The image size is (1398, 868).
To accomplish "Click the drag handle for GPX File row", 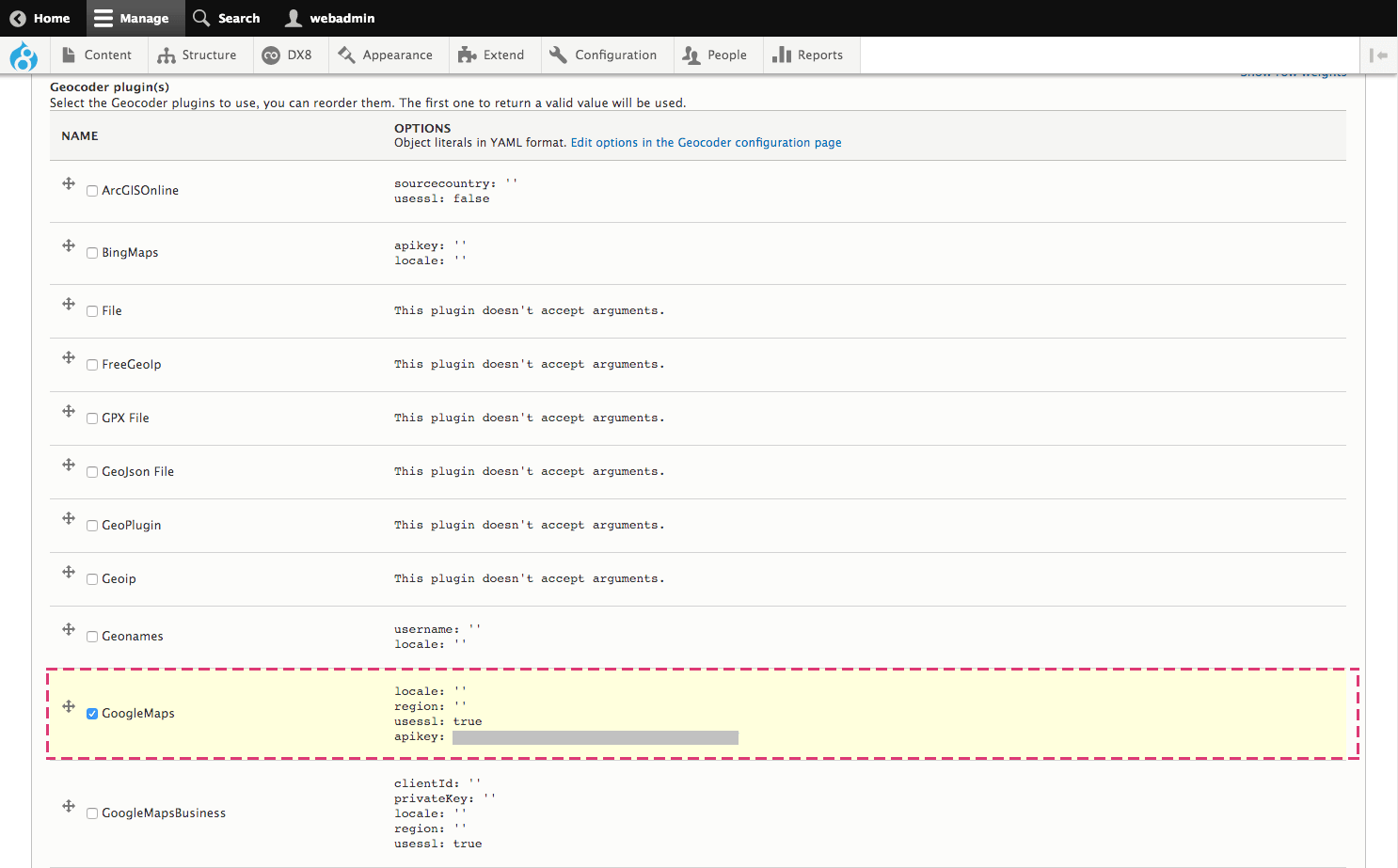I will click(69, 411).
